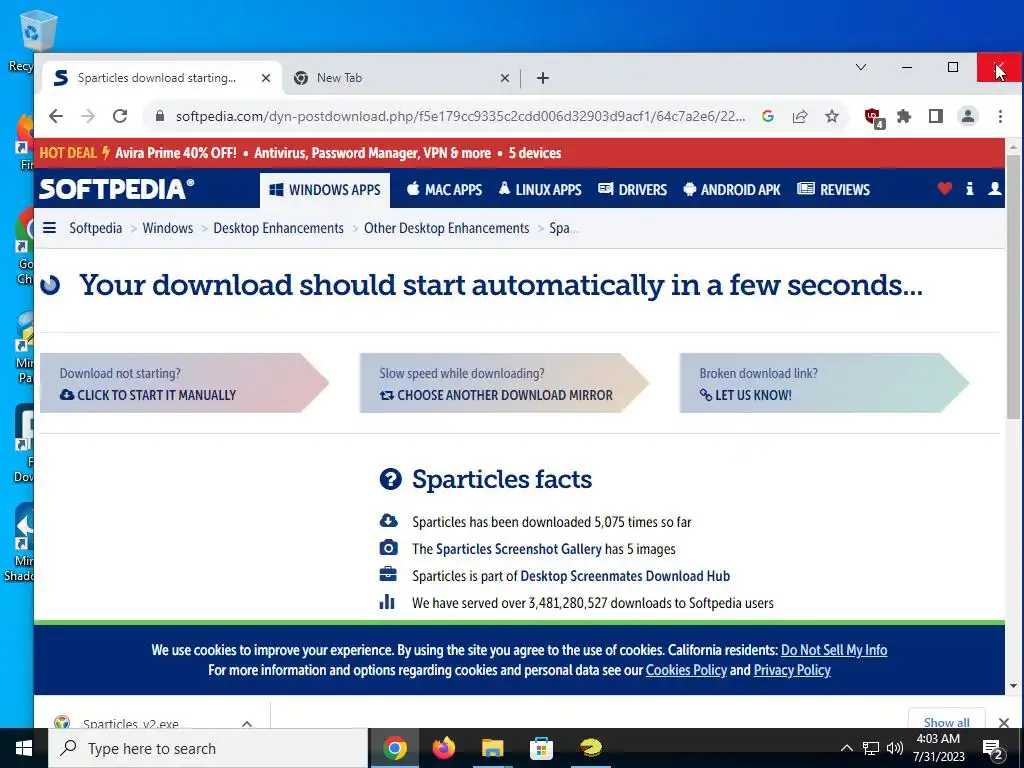Share this page using the share icon
Screen dimensions: 1024x768
tap(800, 116)
